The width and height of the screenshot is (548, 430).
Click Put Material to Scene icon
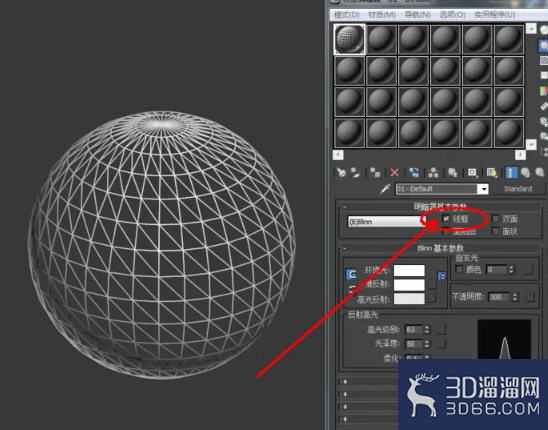coord(355,172)
